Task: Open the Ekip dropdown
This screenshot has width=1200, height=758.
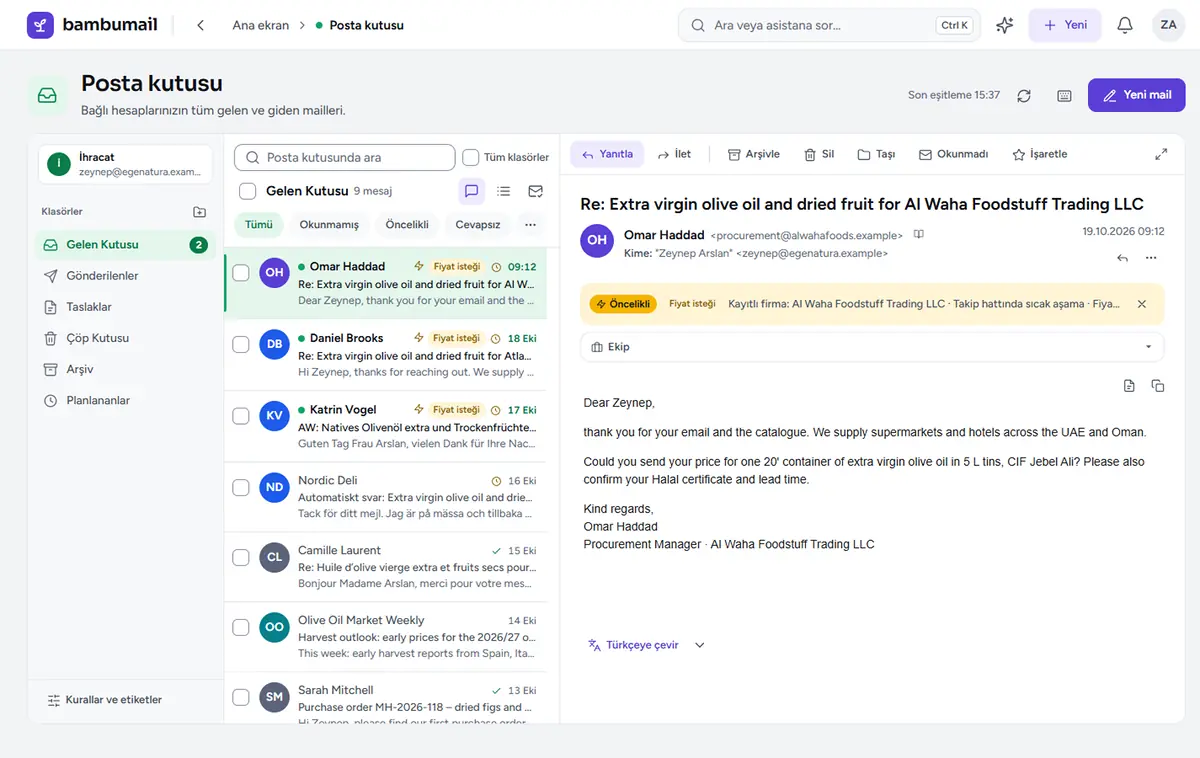Action: click(x=872, y=347)
